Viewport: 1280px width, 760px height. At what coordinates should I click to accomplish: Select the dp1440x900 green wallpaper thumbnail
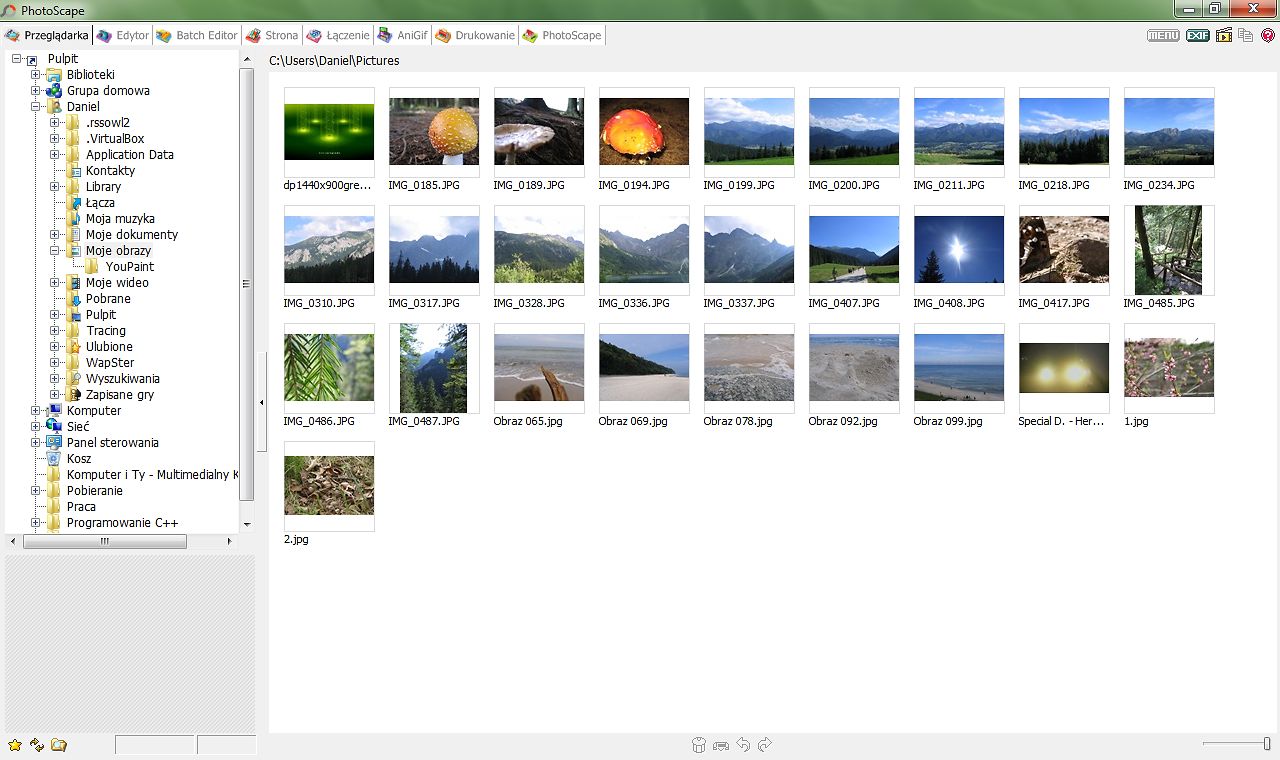coord(329,132)
